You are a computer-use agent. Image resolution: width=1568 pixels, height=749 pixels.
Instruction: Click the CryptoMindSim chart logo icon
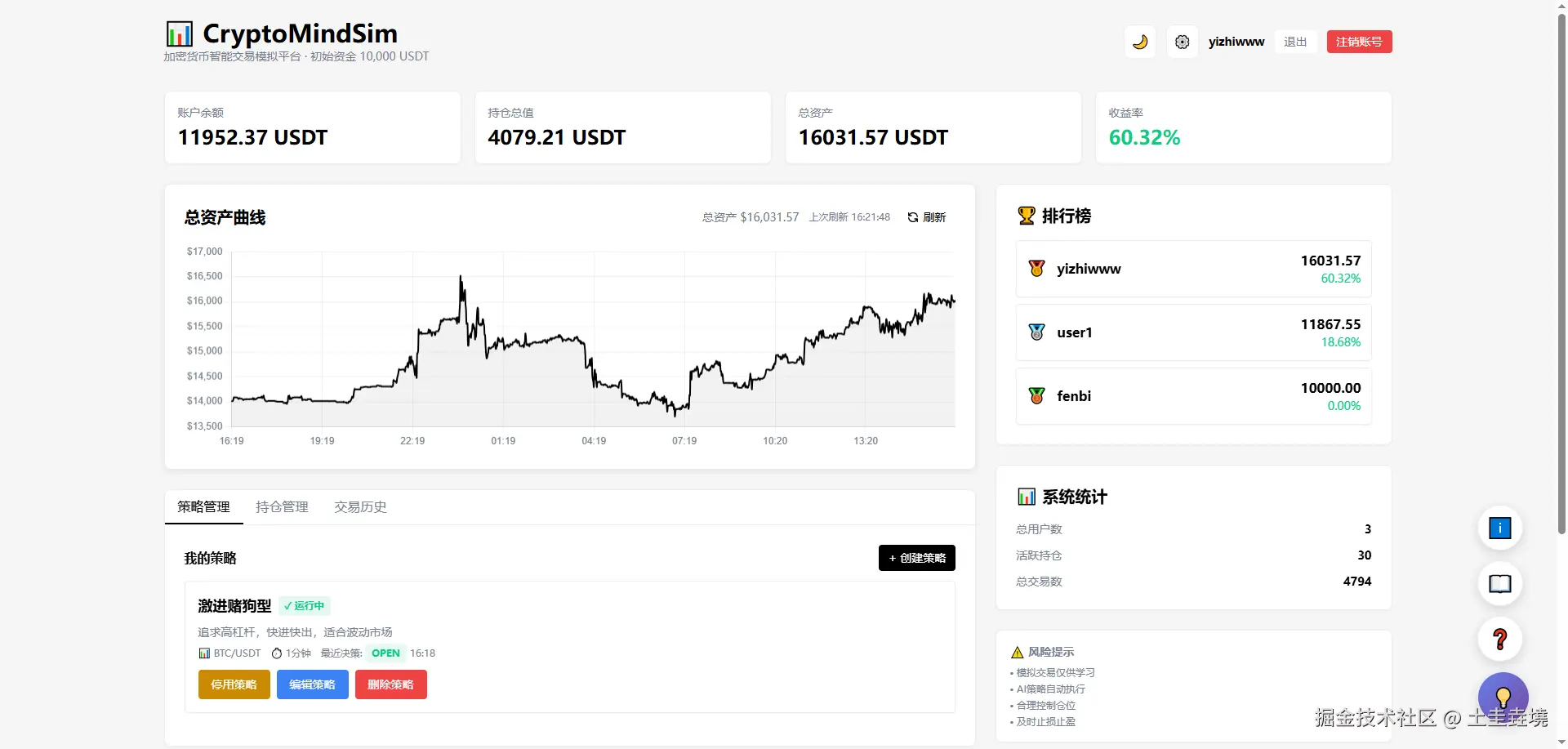[180, 34]
